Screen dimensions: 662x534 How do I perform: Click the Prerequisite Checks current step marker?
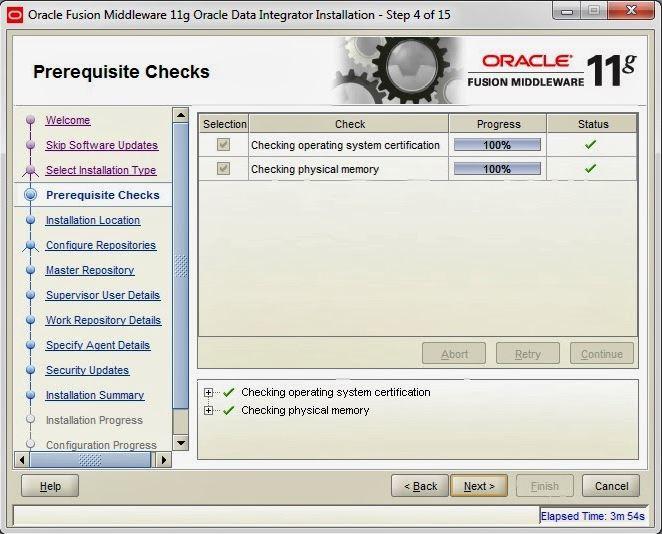point(30,195)
